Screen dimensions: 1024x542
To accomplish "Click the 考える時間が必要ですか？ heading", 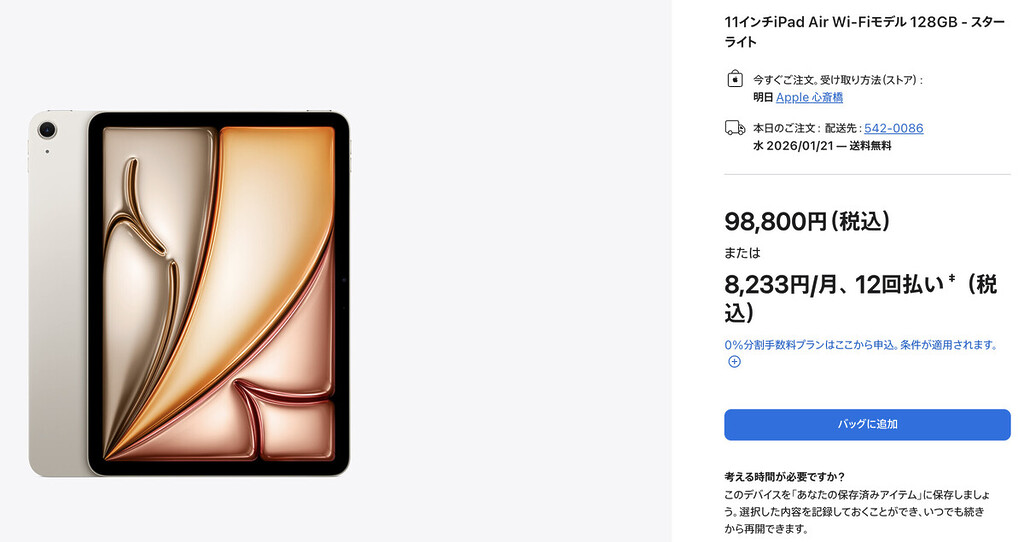I will (784, 477).
